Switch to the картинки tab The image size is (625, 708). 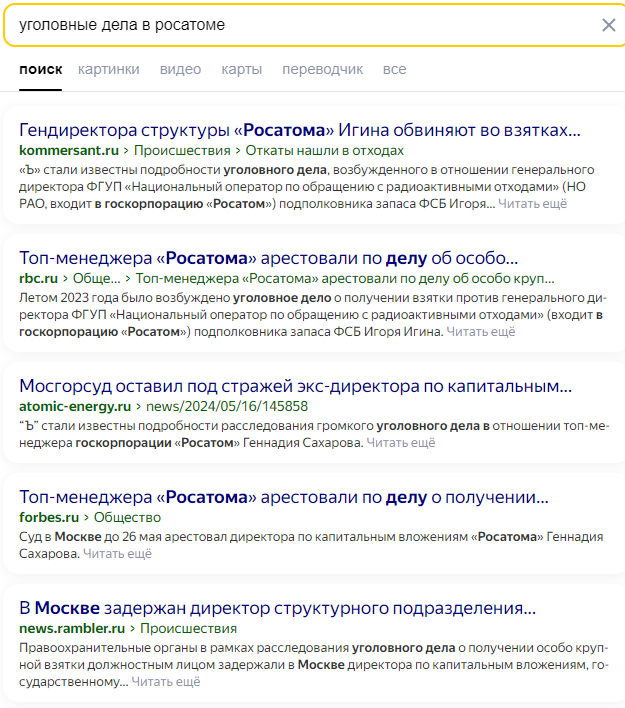pyautogui.click(x=109, y=69)
